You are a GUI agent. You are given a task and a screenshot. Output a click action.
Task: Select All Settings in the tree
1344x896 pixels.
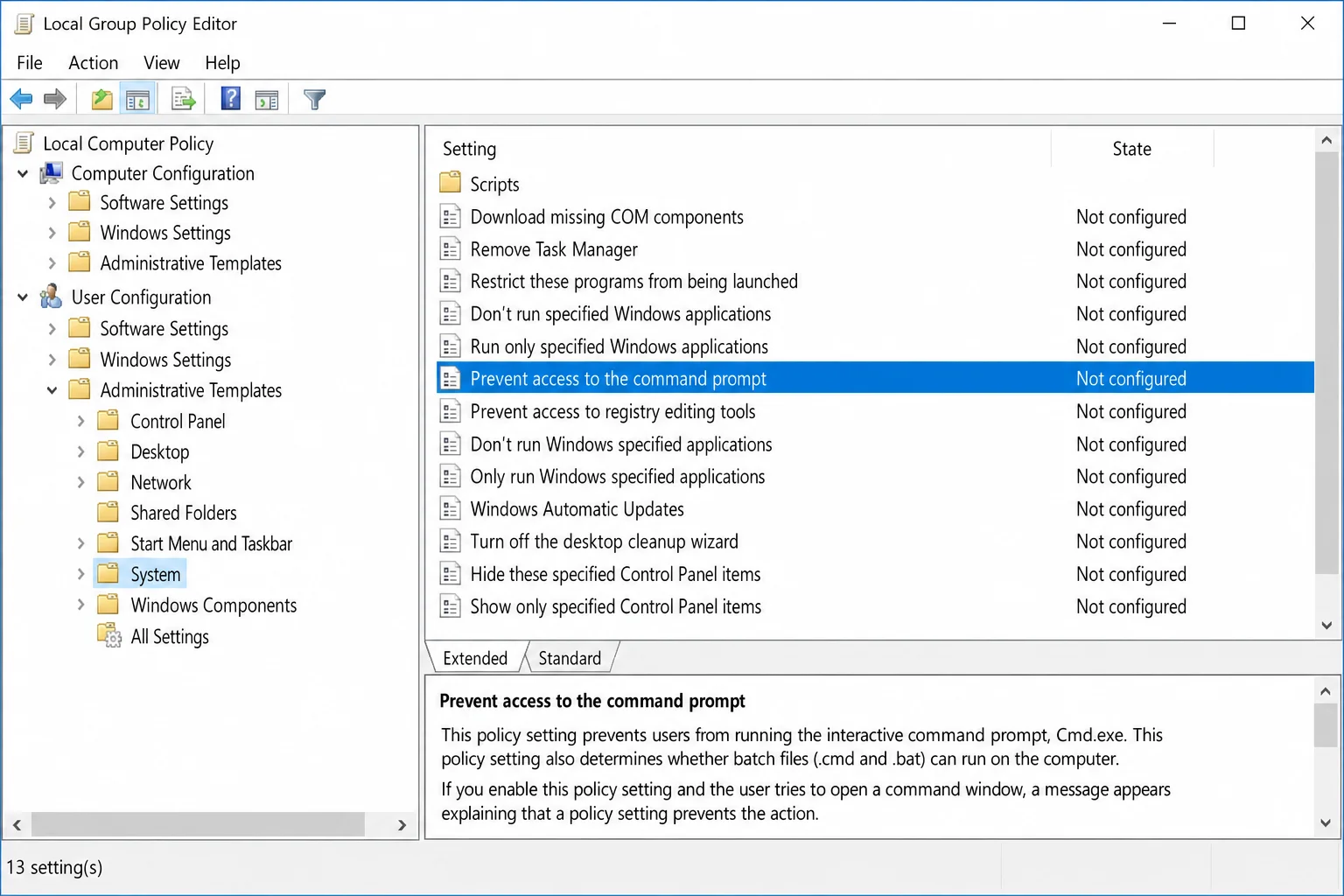coord(170,636)
